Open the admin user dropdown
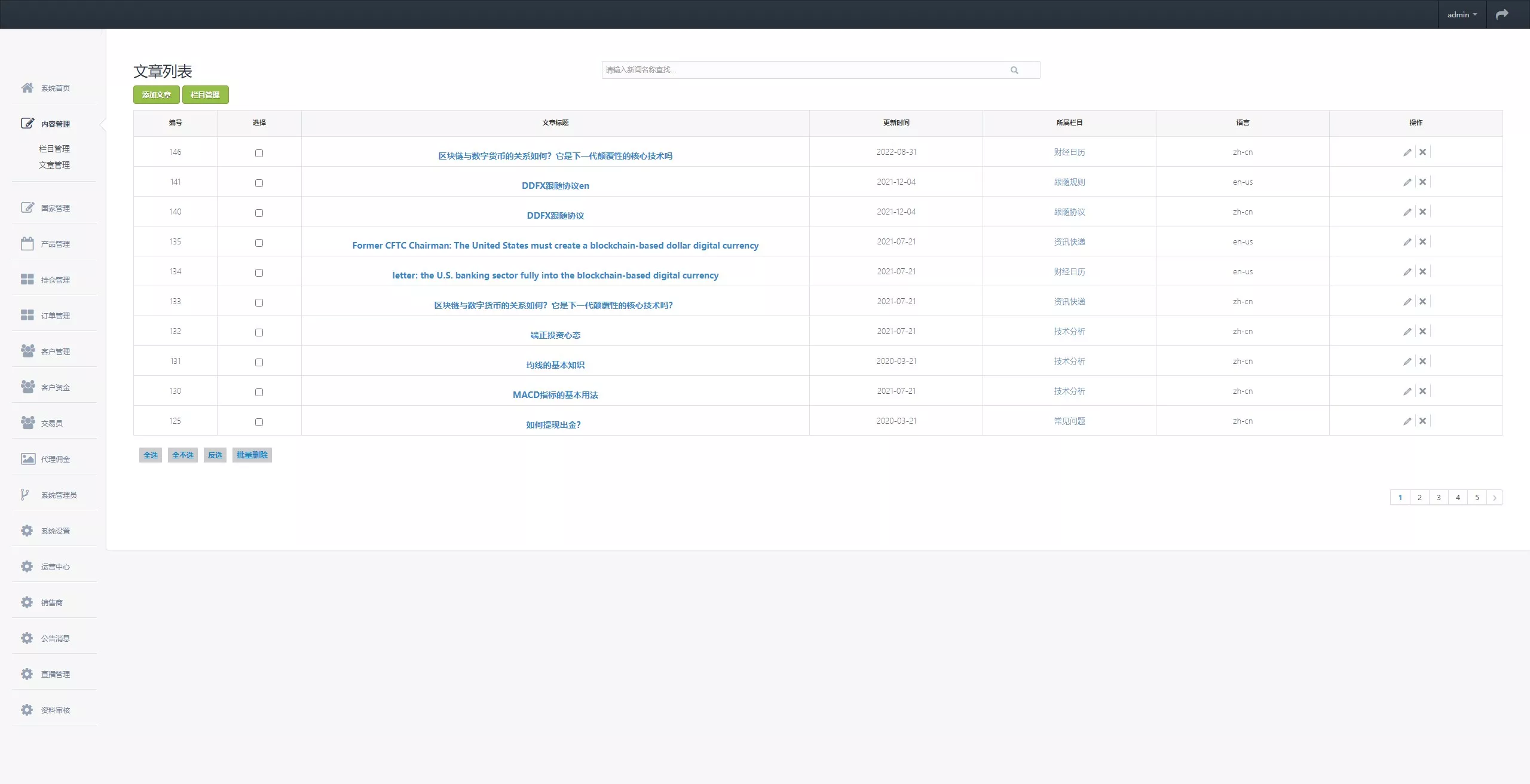 coord(1461,14)
